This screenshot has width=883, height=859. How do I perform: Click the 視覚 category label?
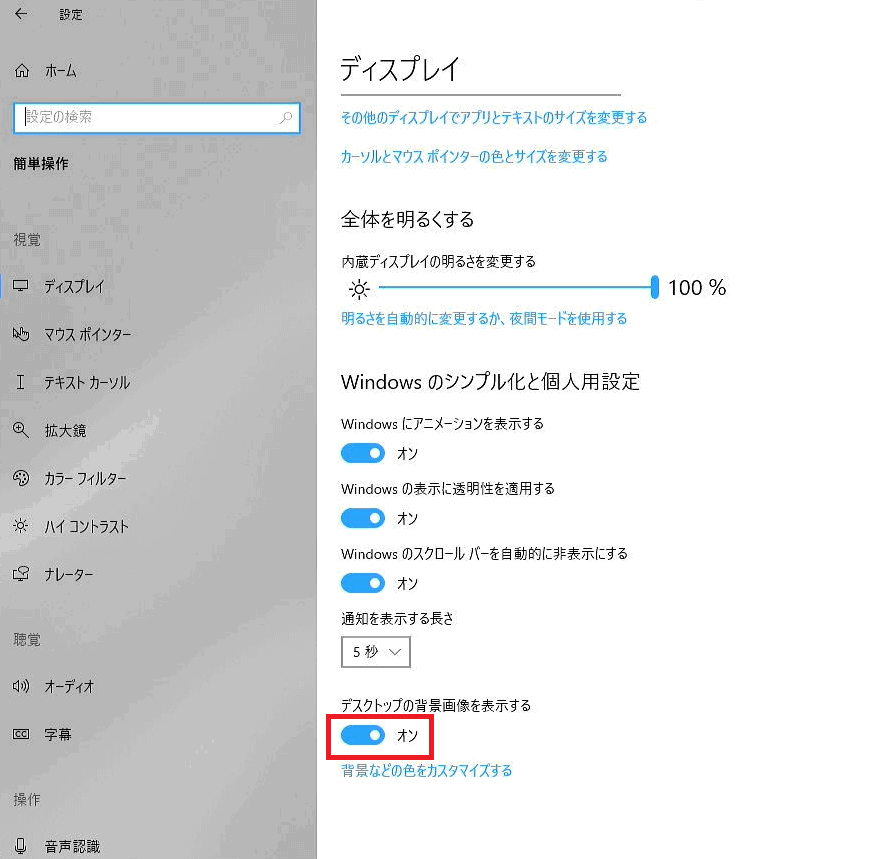click(x=27, y=239)
